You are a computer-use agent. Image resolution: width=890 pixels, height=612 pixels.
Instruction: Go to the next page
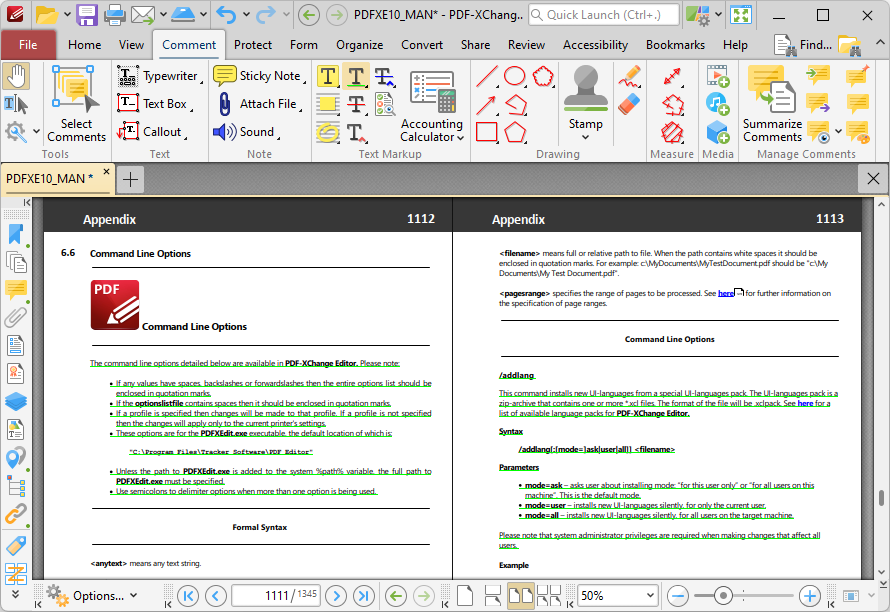[x=336, y=596]
